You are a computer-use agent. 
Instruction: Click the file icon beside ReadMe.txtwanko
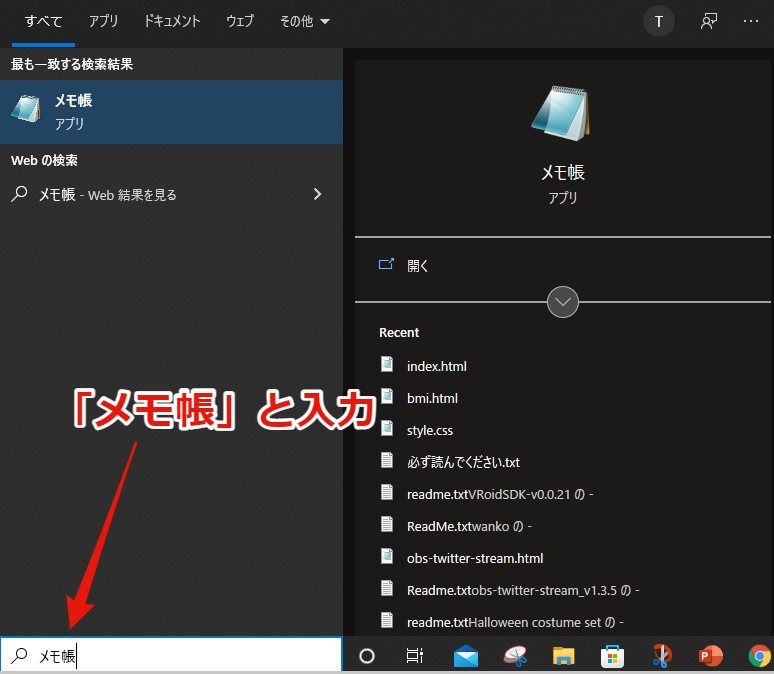(387, 524)
